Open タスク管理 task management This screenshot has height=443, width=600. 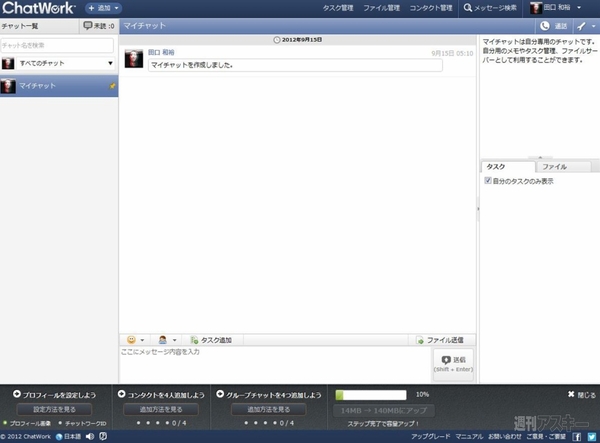(338, 8)
